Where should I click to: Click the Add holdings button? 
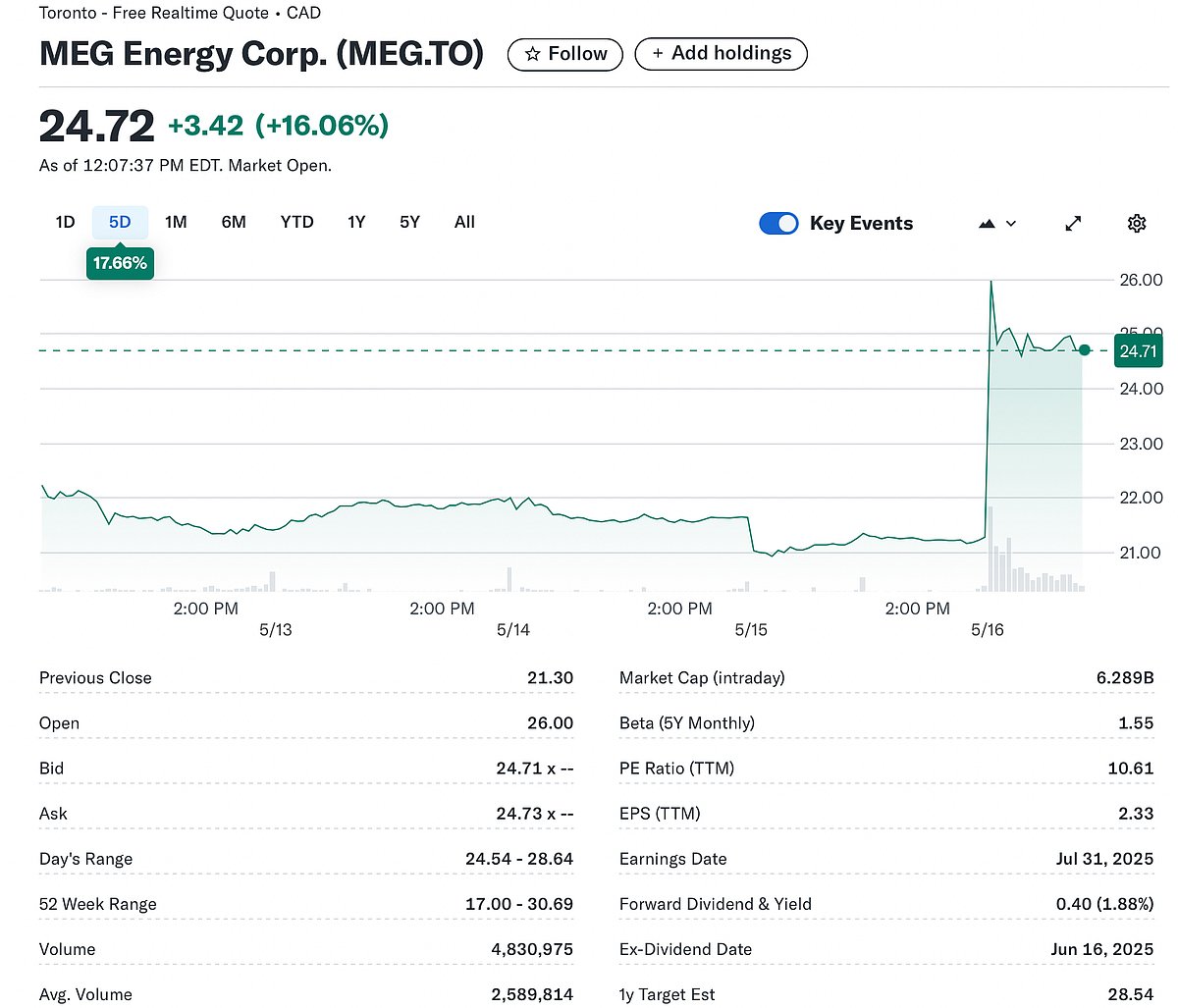(x=722, y=54)
